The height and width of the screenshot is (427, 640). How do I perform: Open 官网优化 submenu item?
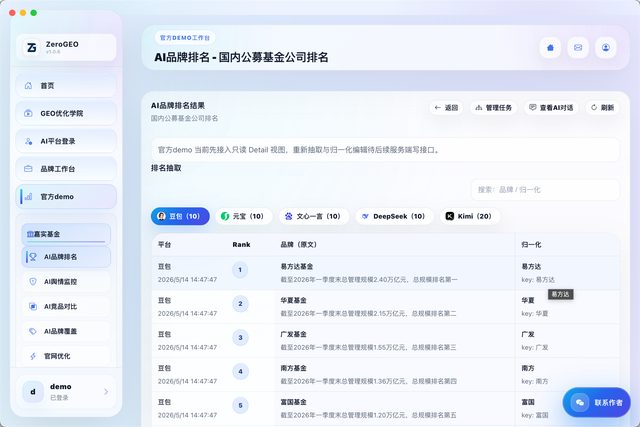pos(66,356)
